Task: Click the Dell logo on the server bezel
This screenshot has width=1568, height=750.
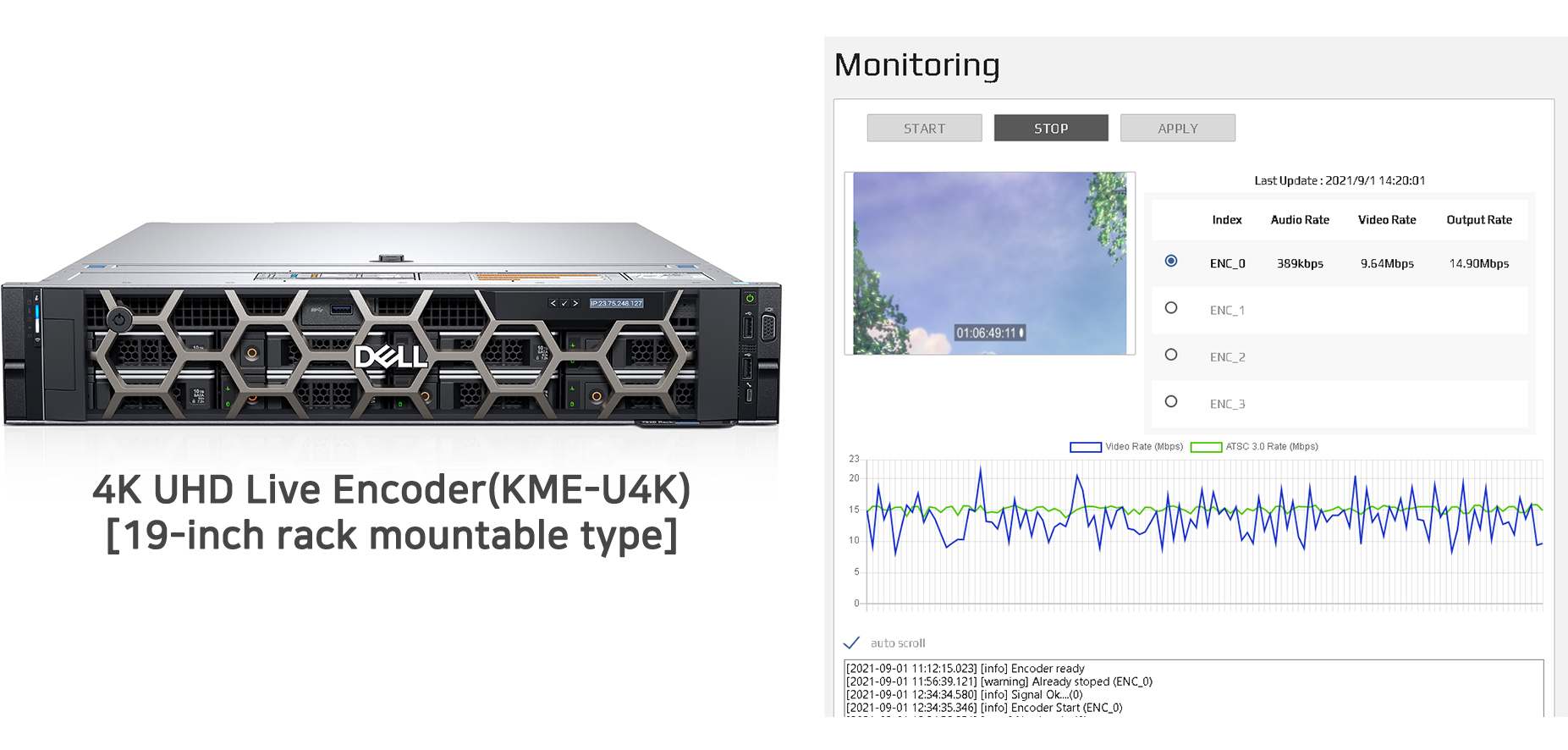Action: (390, 357)
